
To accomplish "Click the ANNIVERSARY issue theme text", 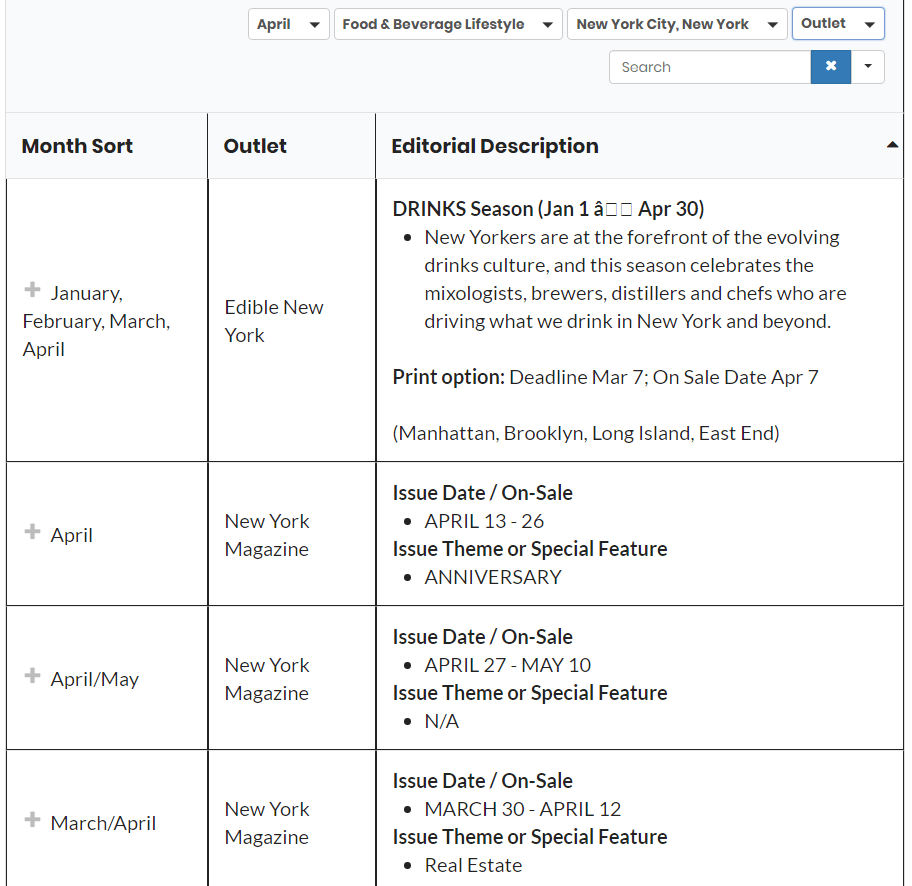I will pos(493,577).
